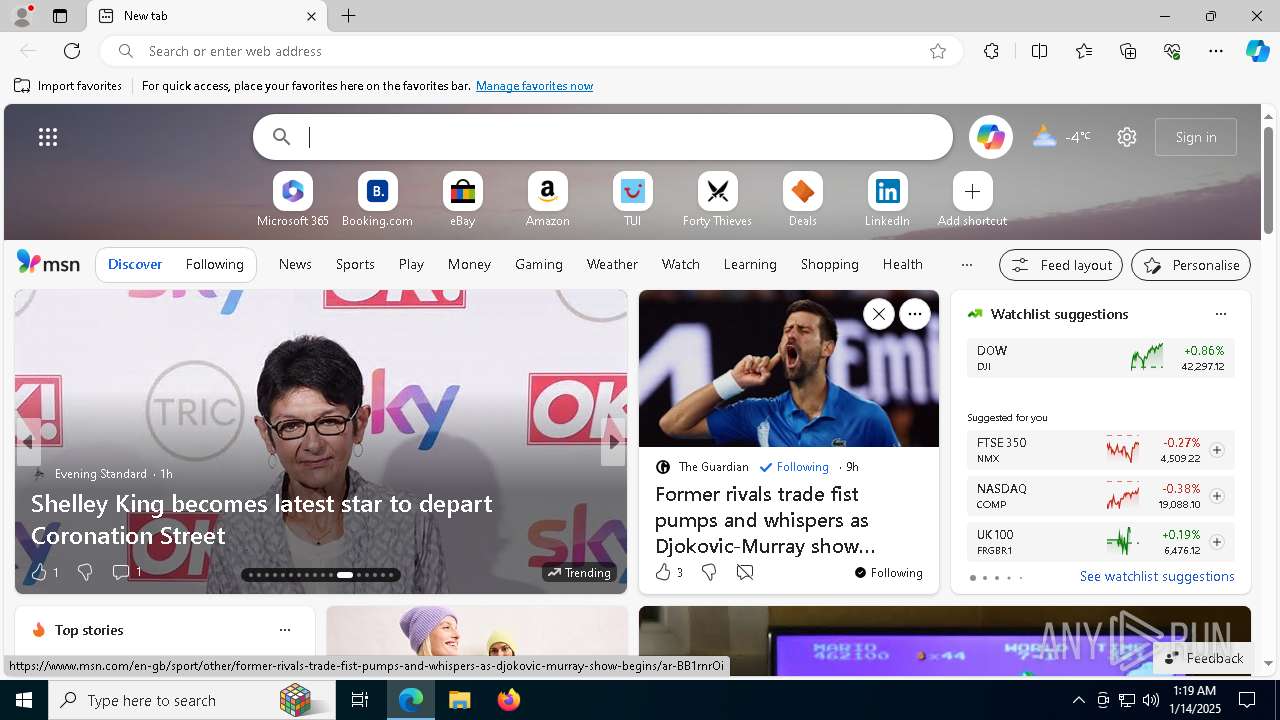1280x720 pixels.
Task: Open the app launcher grid icon
Action: pyautogui.click(x=48, y=137)
